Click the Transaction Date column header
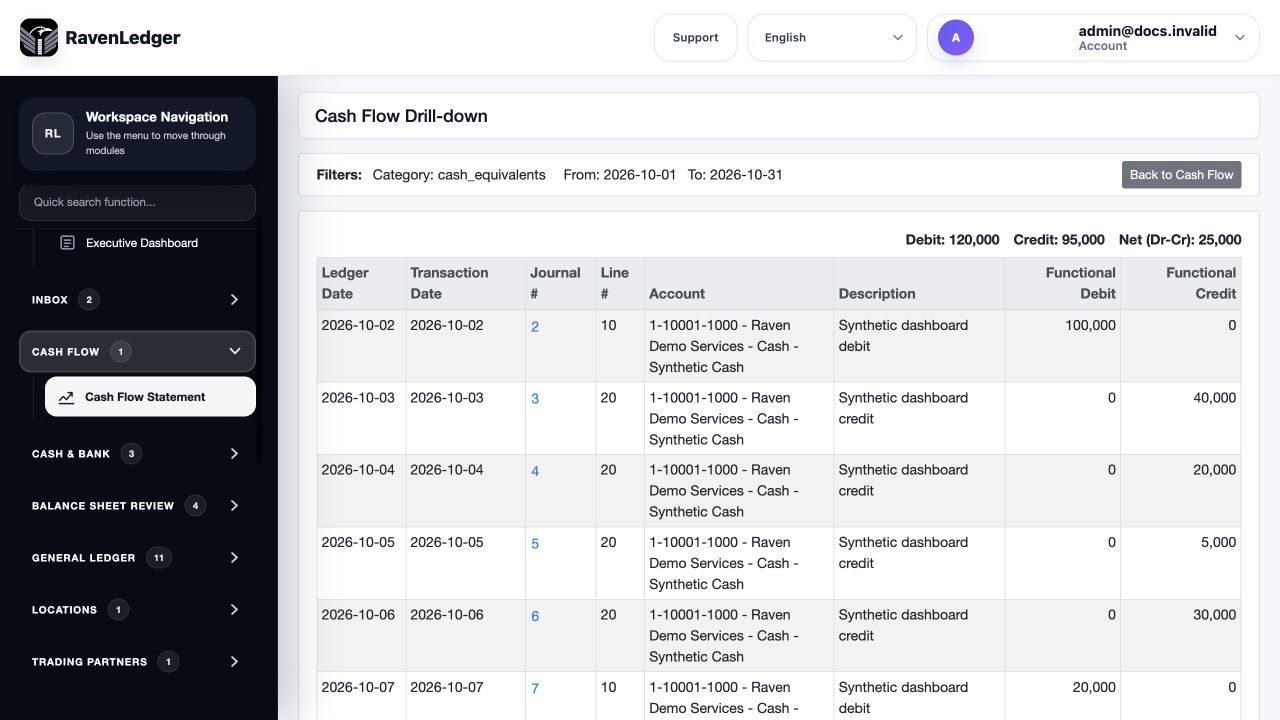 tap(466, 283)
